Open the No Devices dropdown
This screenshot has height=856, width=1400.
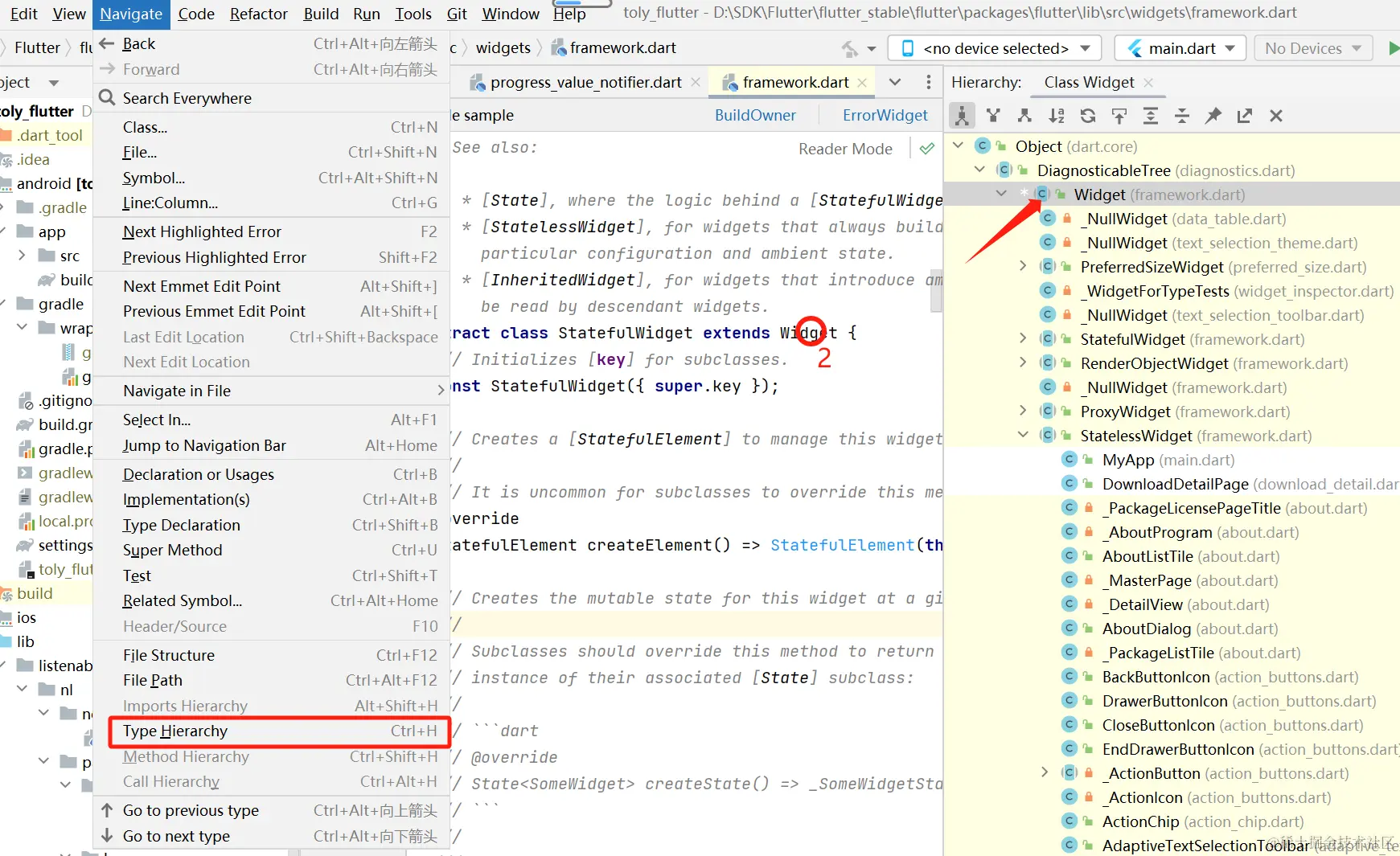tap(1312, 48)
